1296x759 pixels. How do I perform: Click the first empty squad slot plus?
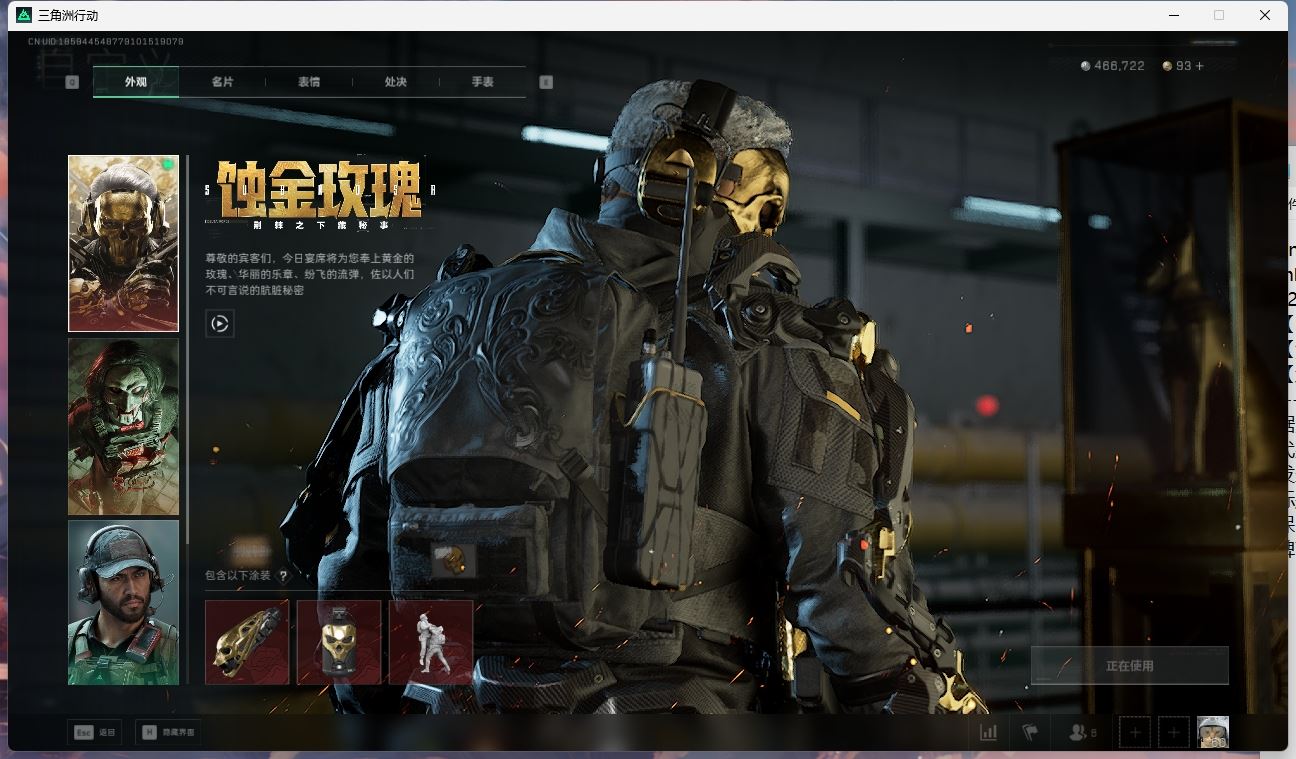(x=1135, y=732)
